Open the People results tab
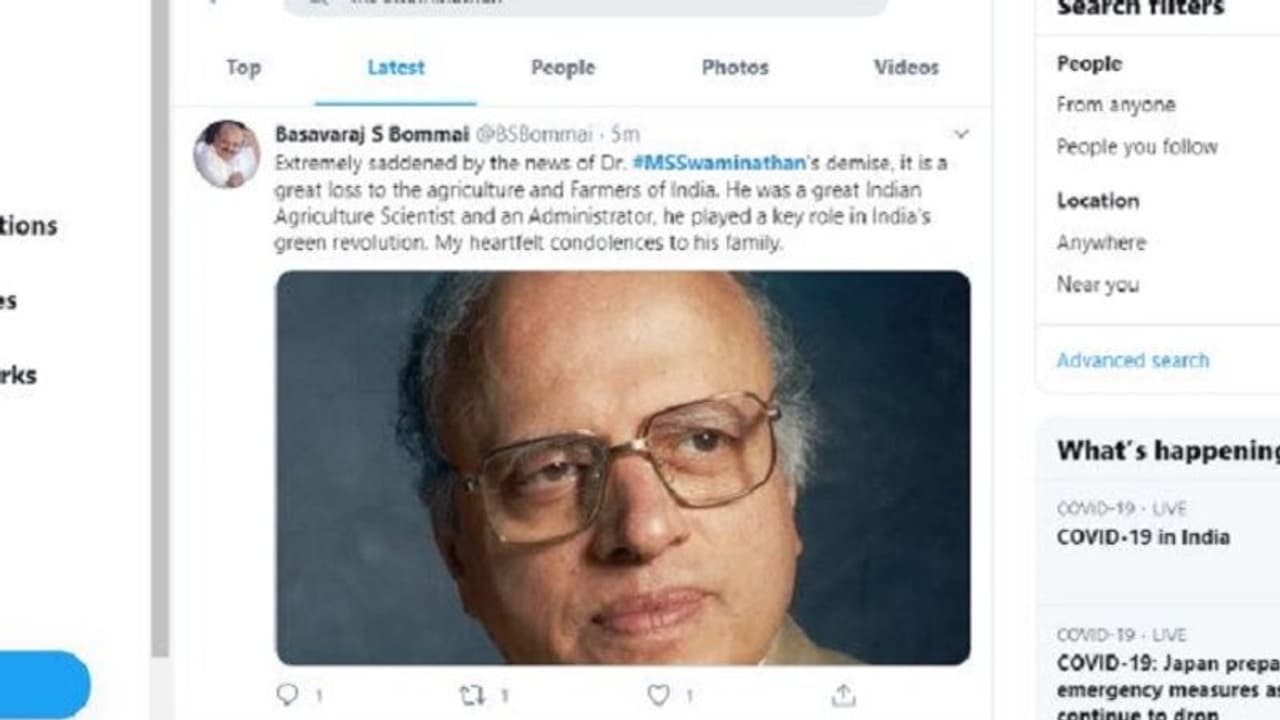 [x=563, y=68]
